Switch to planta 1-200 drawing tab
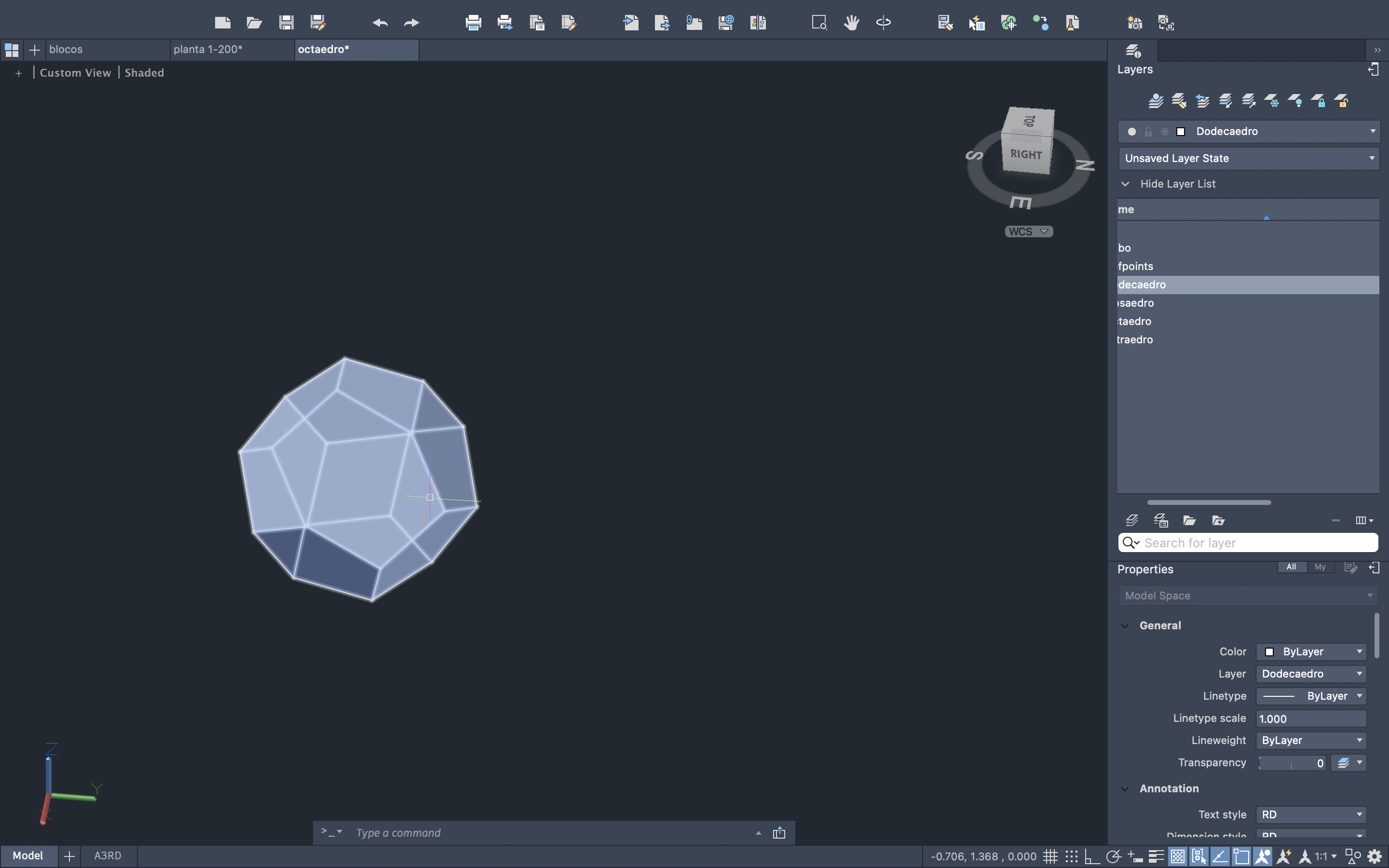The height and width of the screenshot is (868, 1389). (208, 49)
